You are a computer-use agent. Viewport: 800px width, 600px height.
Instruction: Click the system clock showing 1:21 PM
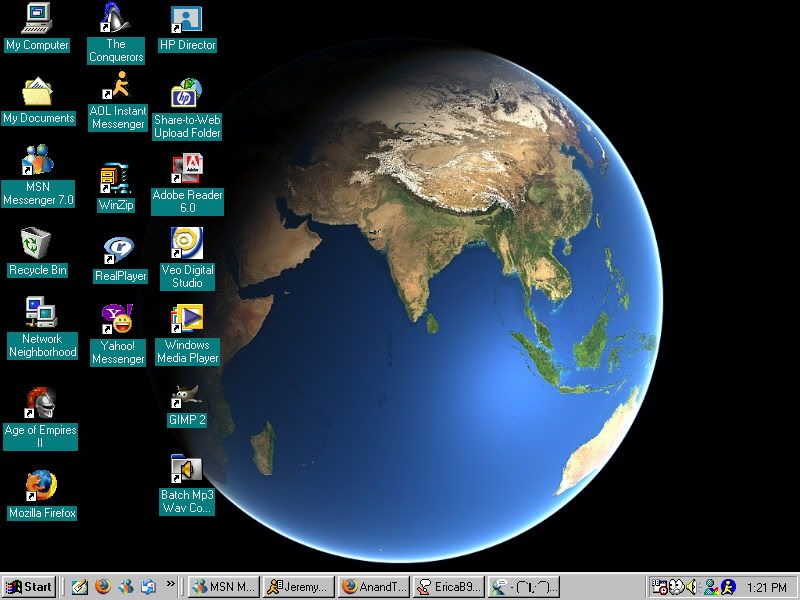click(x=767, y=587)
